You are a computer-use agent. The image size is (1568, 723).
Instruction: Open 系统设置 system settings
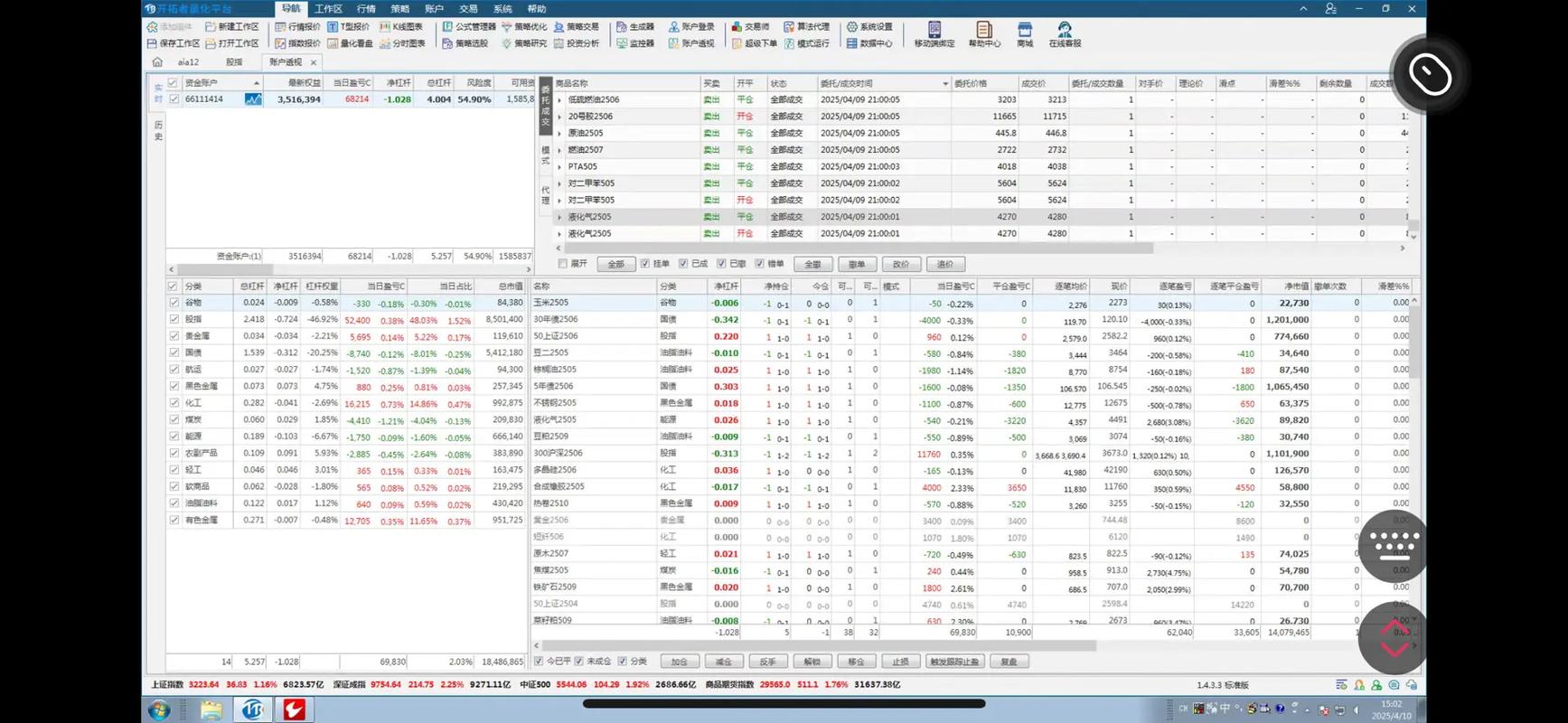[x=869, y=27]
